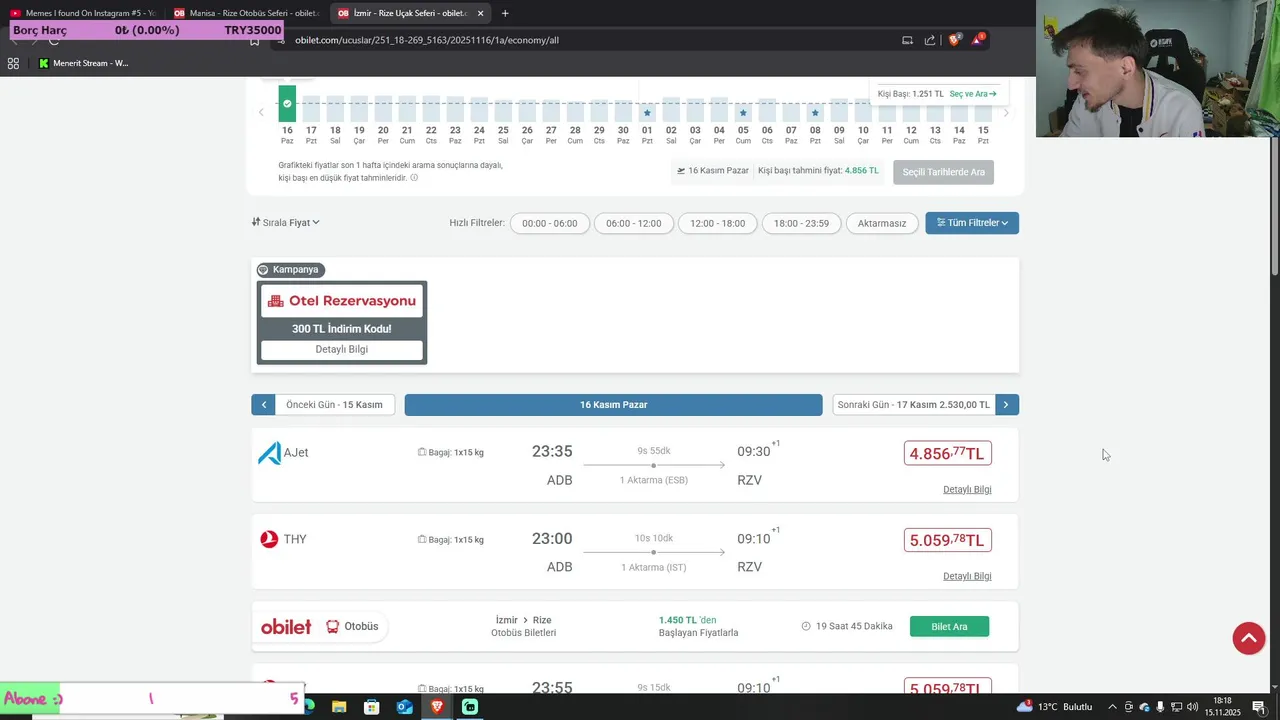Open Outlook from the taskbar
Image resolution: width=1280 pixels, height=720 pixels.
click(x=404, y=707)
